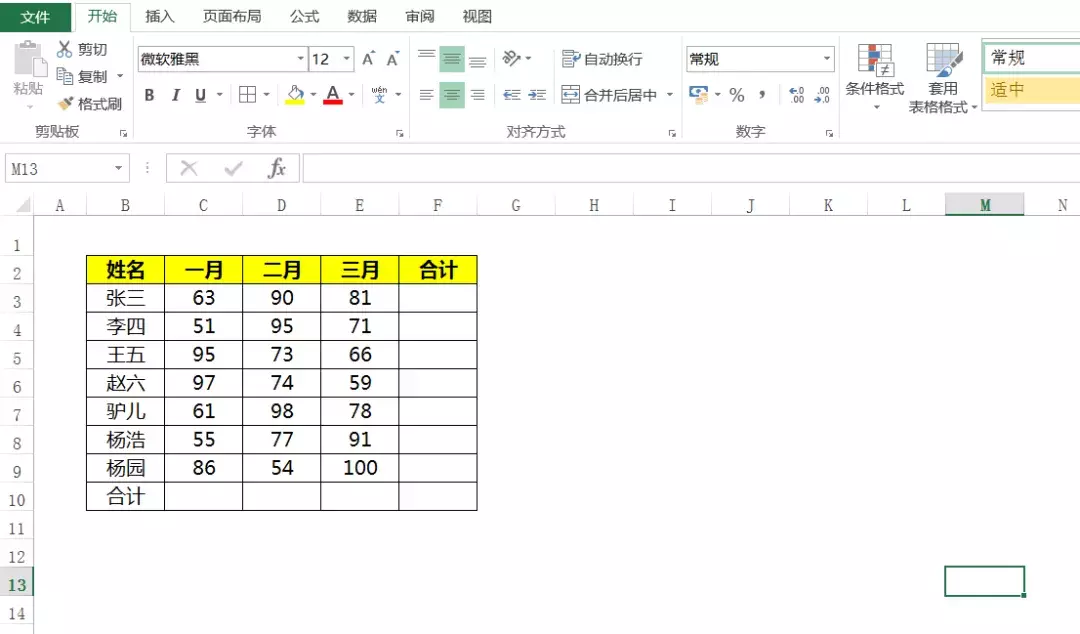Toggle center horizontal alignment

(x=452, y=94)
